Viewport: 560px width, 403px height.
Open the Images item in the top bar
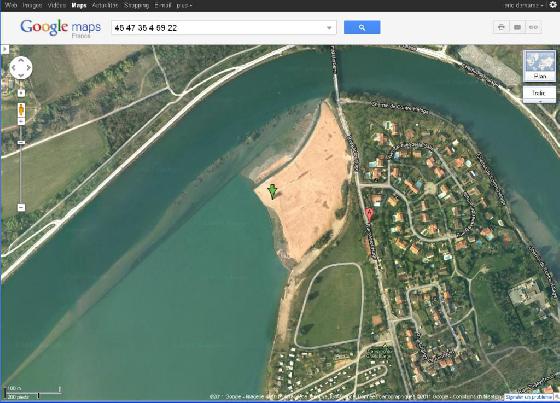point(32,5)
